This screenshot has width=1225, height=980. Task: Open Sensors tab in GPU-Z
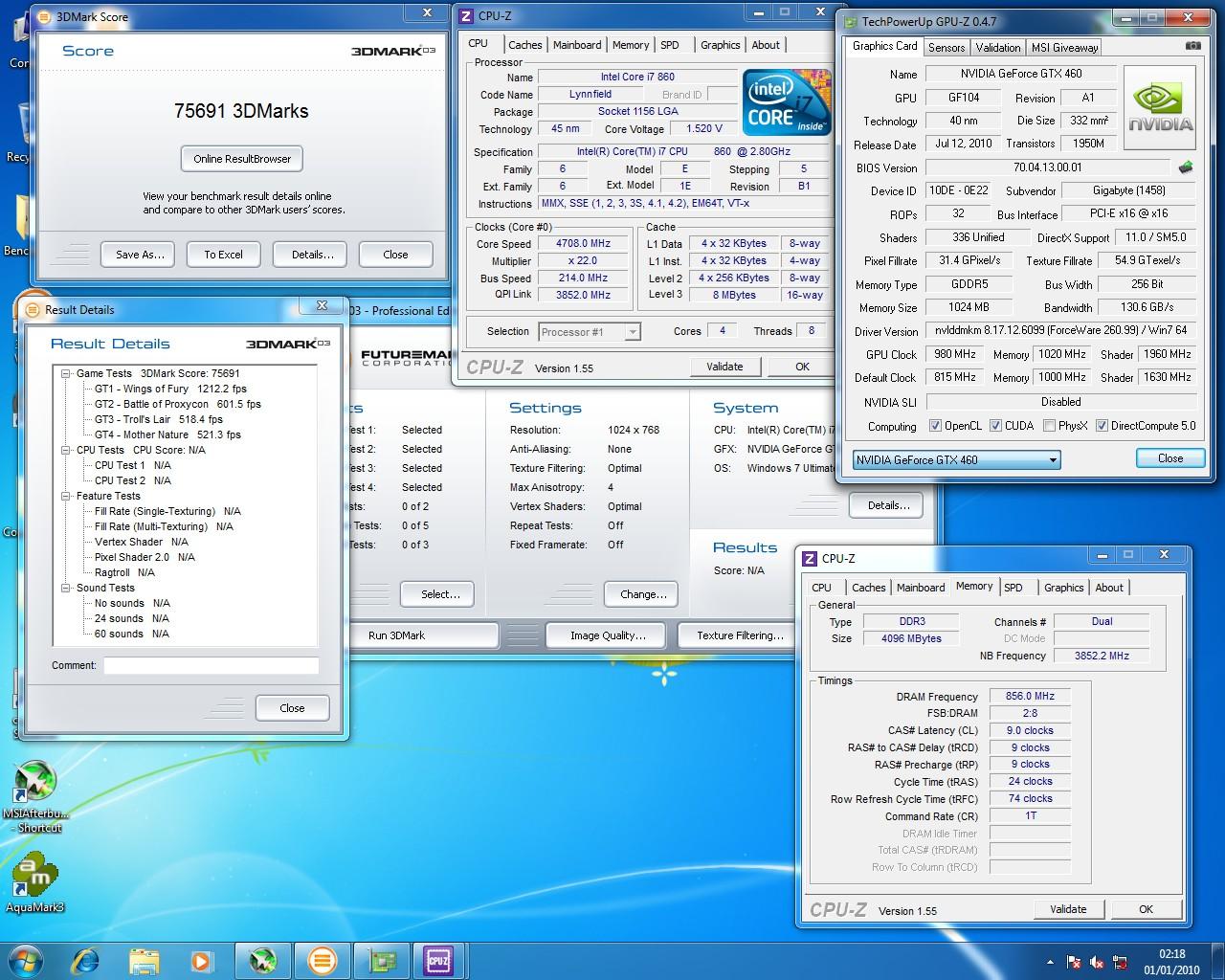(x=947, y=48)
